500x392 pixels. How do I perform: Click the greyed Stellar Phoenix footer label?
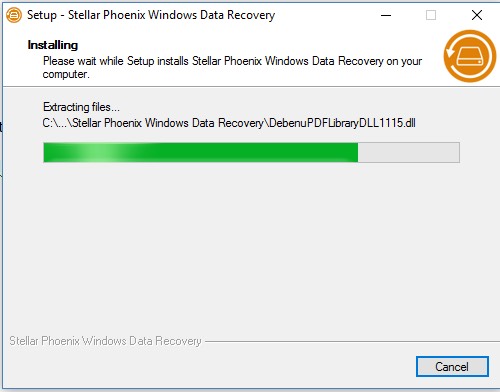coord(105,341)
